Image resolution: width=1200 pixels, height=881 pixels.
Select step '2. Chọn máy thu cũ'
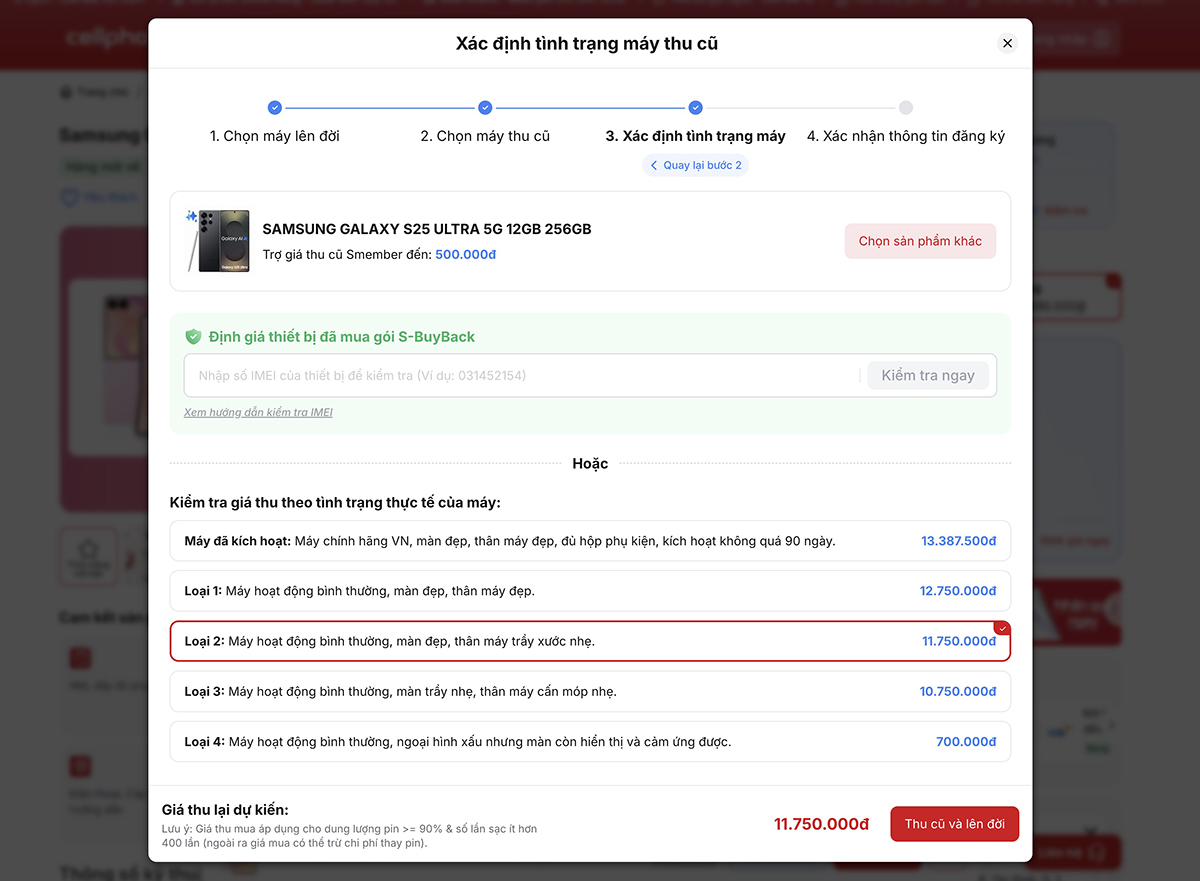click(x=485, y=136)
